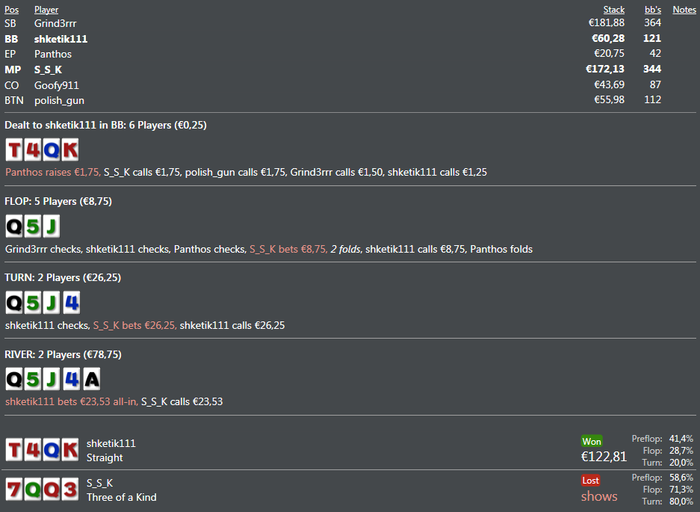
Task: Click the shows text for S_S_K
Action: [x=599, y=496]
